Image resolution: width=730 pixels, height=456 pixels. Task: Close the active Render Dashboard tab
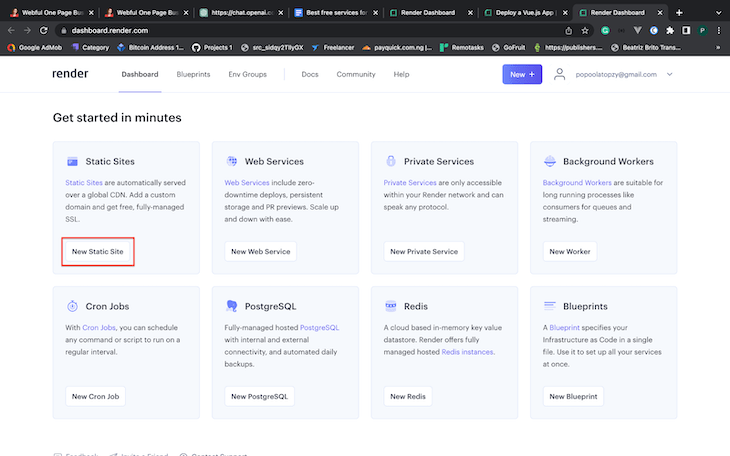click(x=660, y=13)
